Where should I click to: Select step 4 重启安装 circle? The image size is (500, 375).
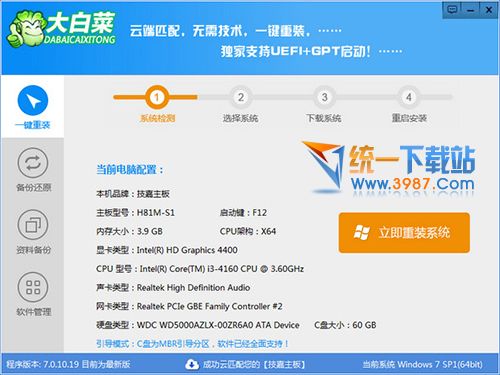[409, 97]
